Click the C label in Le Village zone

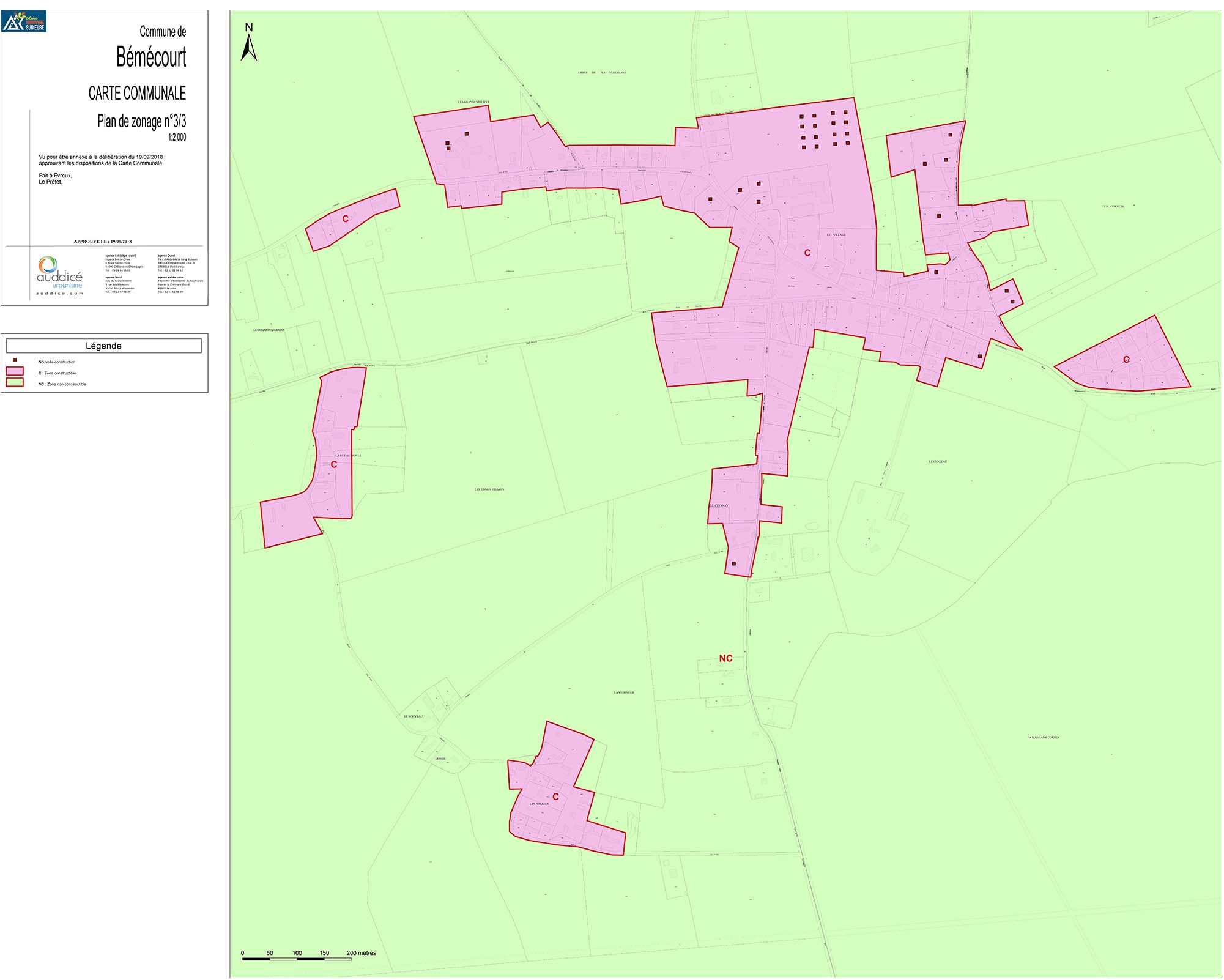[x=807, y=253]
